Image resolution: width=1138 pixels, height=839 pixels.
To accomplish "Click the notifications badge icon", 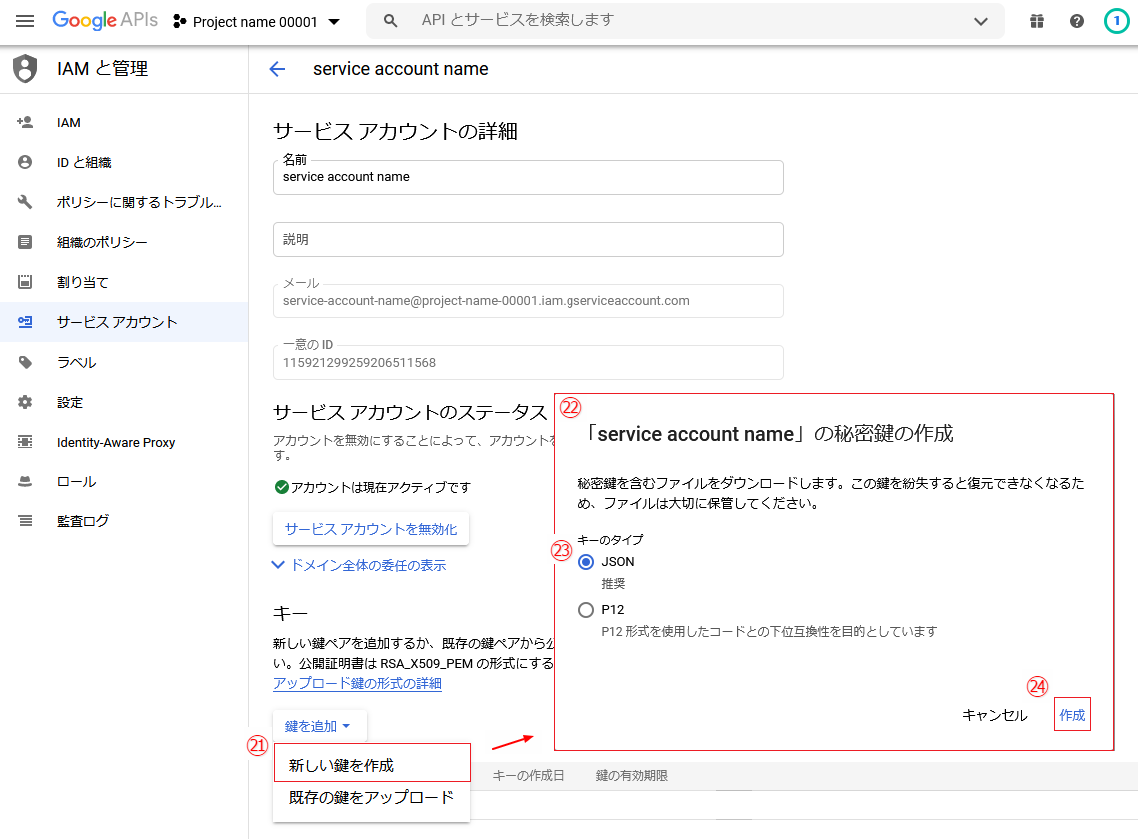I will tap(1116, 21).
